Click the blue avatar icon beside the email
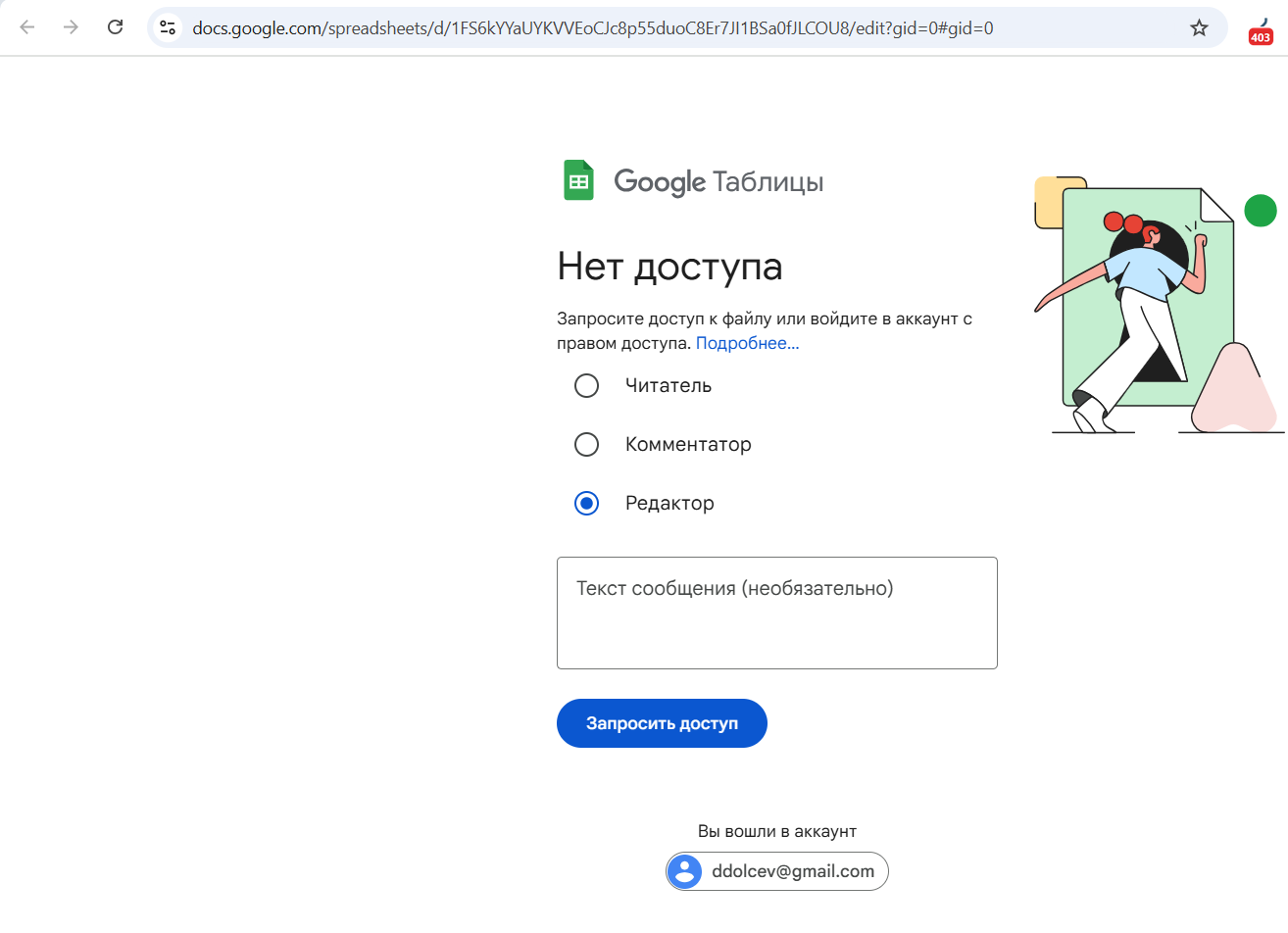The width and height of the screenshot is (1288, 933). (684, 871)
